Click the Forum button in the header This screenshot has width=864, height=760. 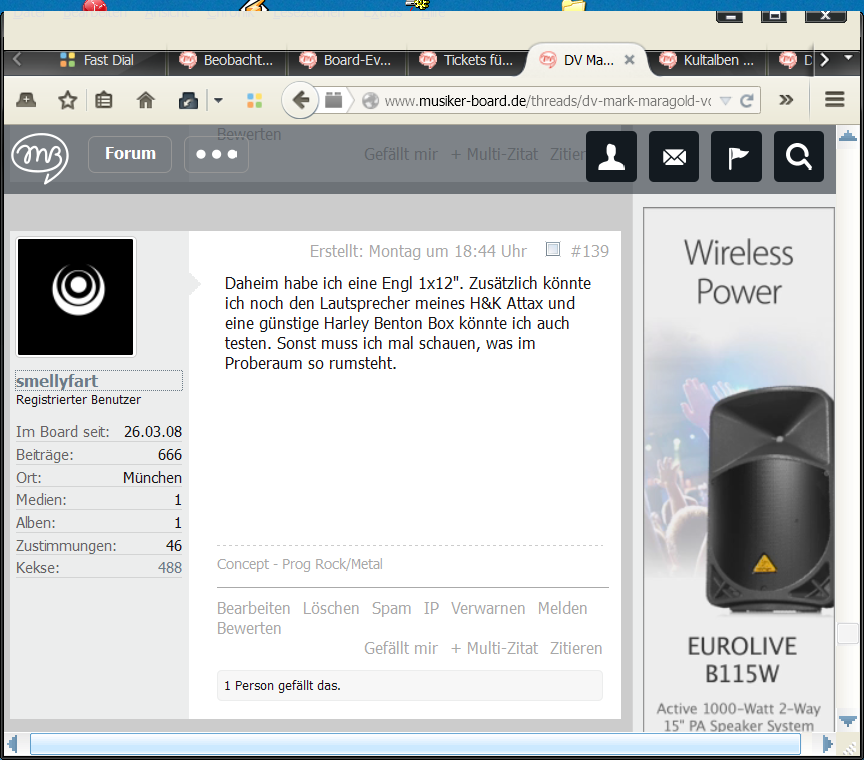[x=130, y=154]
